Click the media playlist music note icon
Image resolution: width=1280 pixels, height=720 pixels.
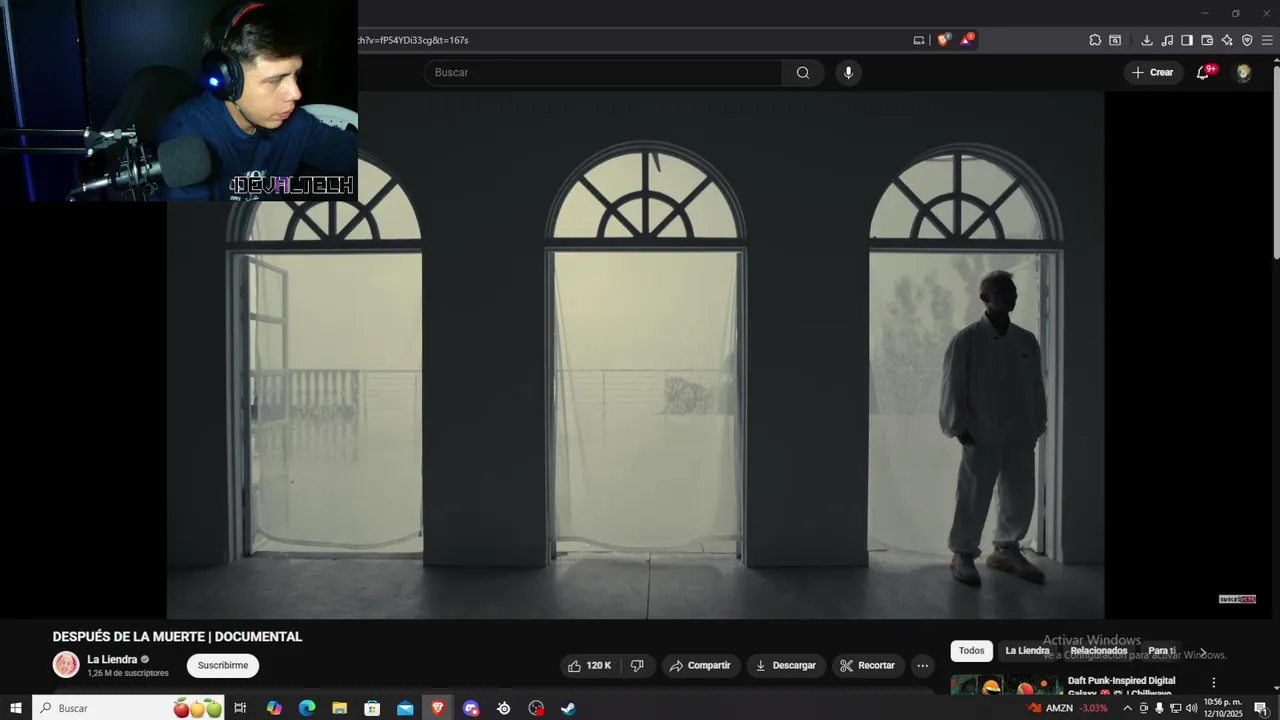(1167, 40)
